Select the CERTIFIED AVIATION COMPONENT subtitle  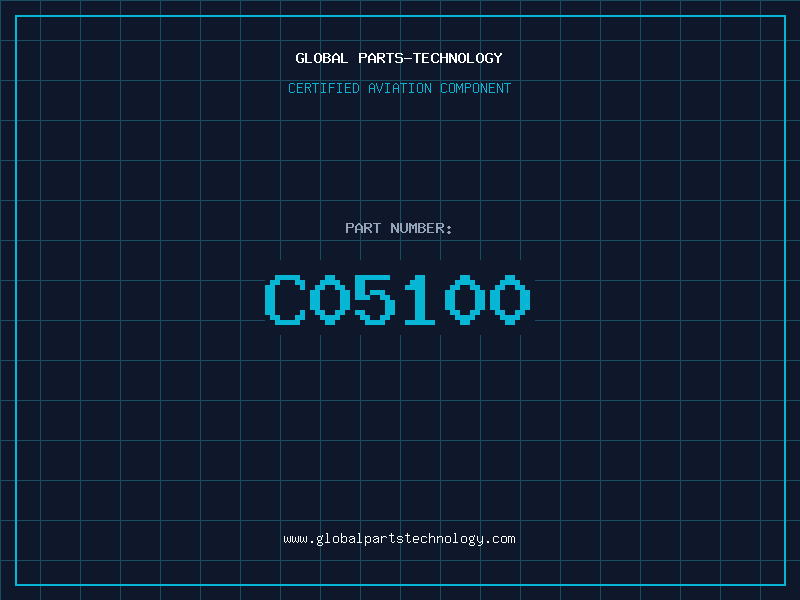tap(399, 88)
